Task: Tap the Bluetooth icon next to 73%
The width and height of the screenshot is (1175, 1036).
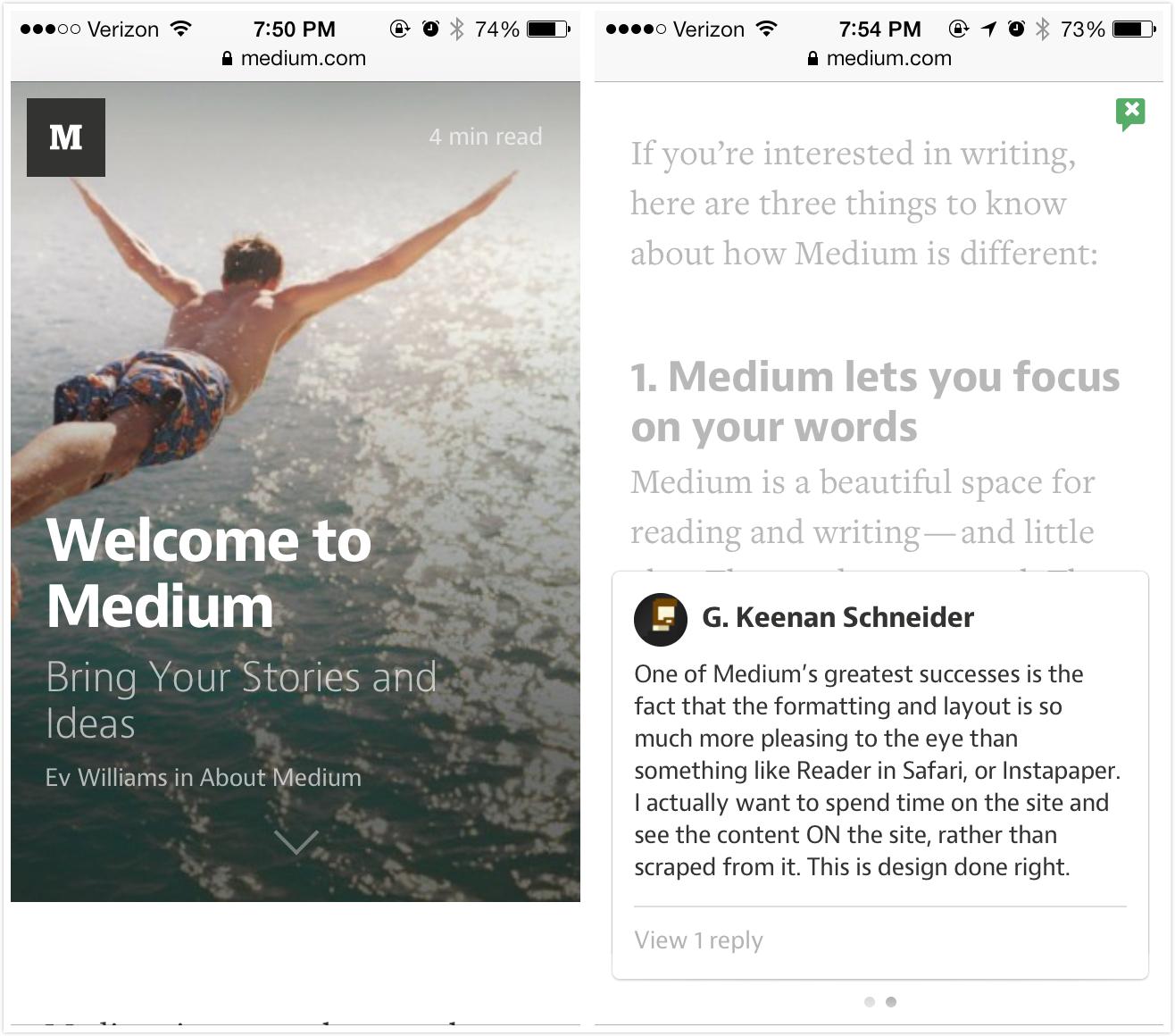Action: (1043, 29)
